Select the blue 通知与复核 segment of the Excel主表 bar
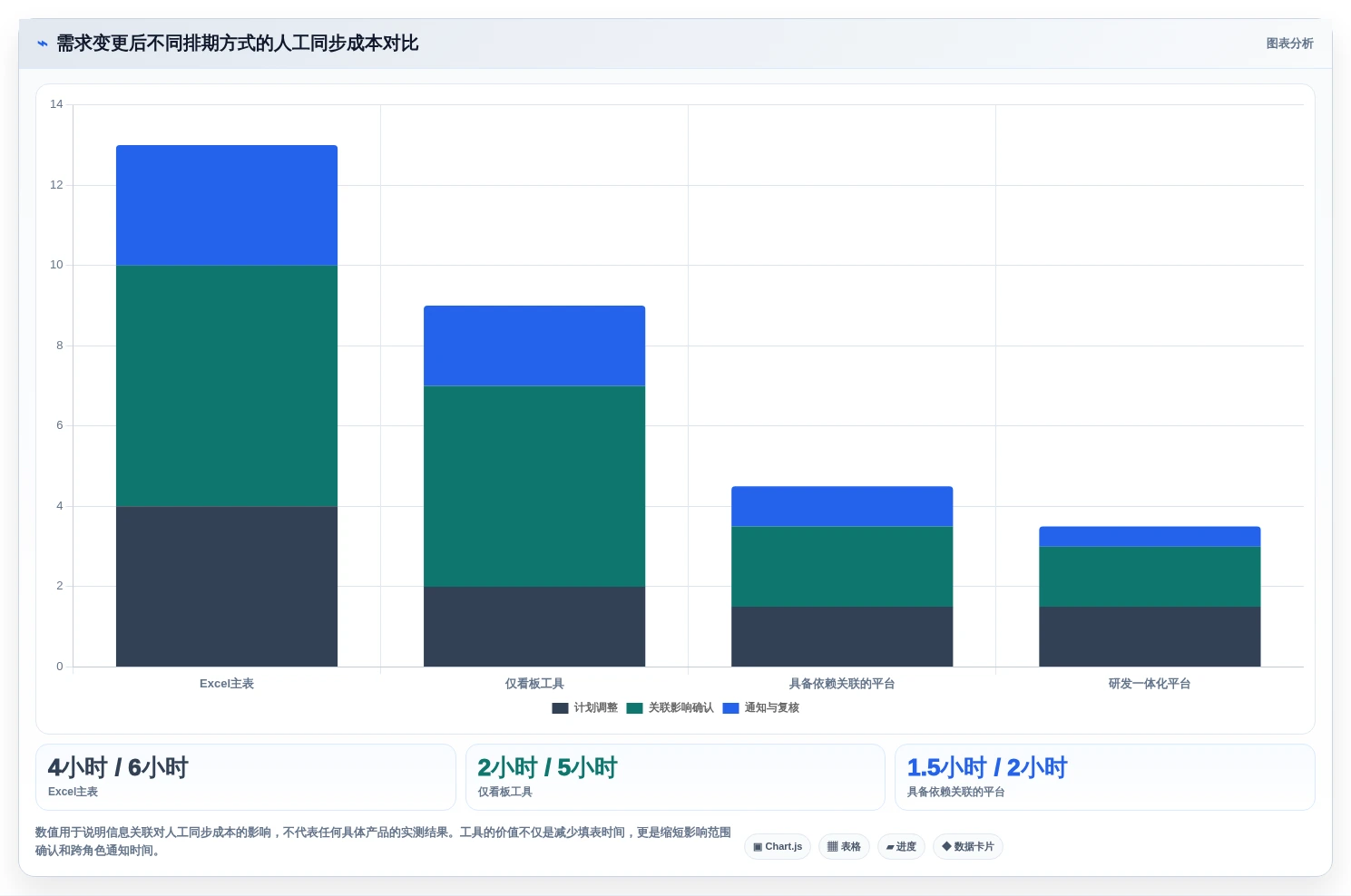This screenshot has height=896, width=1351. tap(227, 205)
